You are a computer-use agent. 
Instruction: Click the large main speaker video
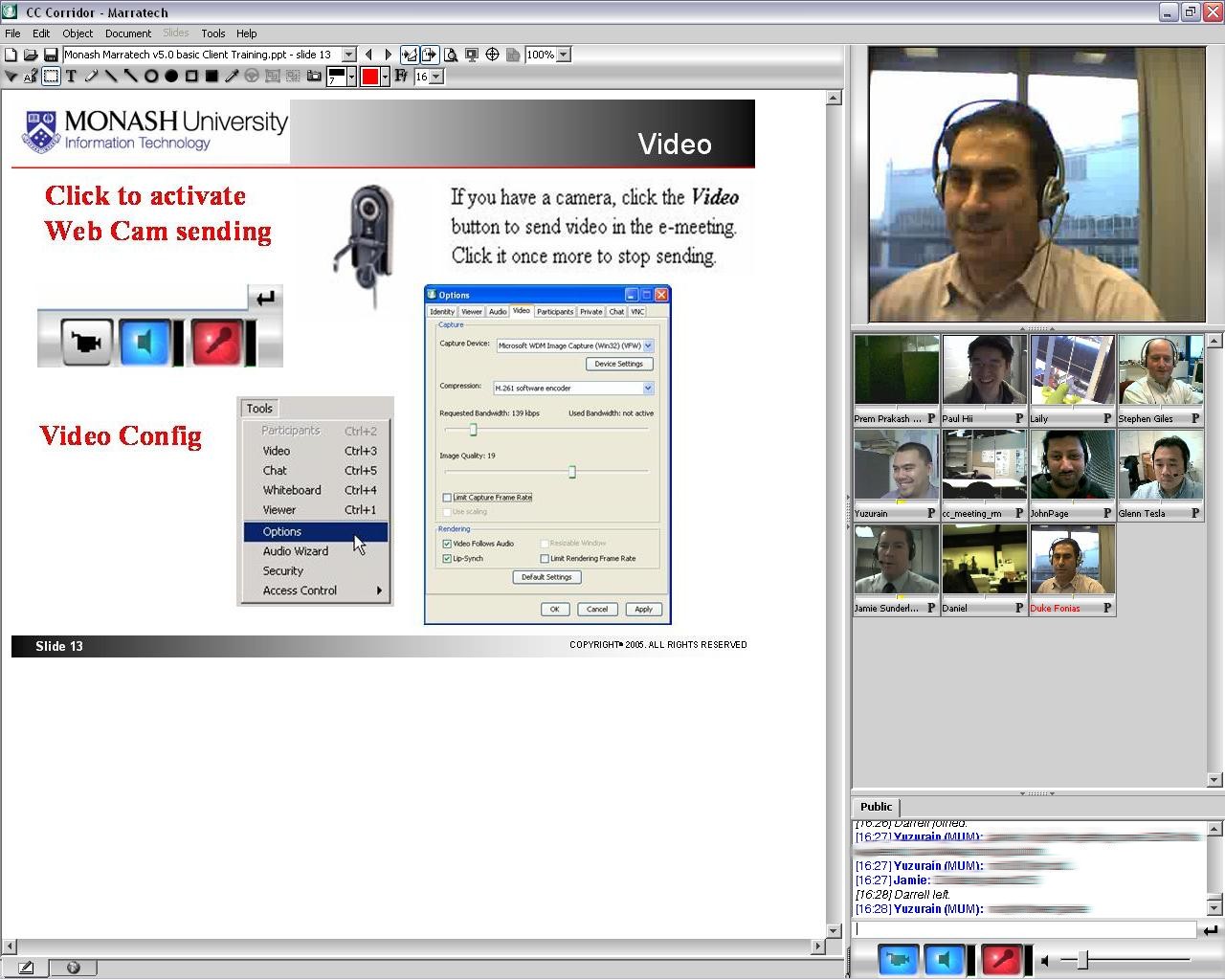[x=1036, y=184]
